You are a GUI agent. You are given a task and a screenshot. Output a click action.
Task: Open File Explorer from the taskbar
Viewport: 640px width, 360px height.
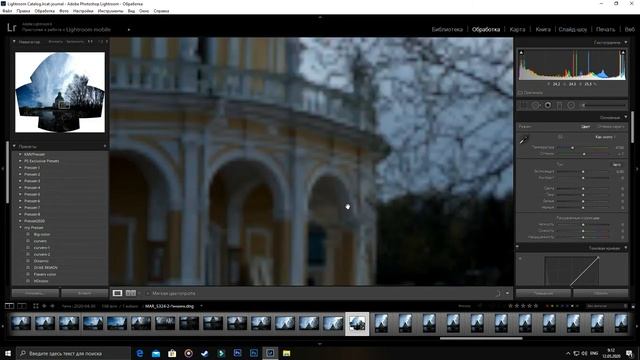[287, 353]
